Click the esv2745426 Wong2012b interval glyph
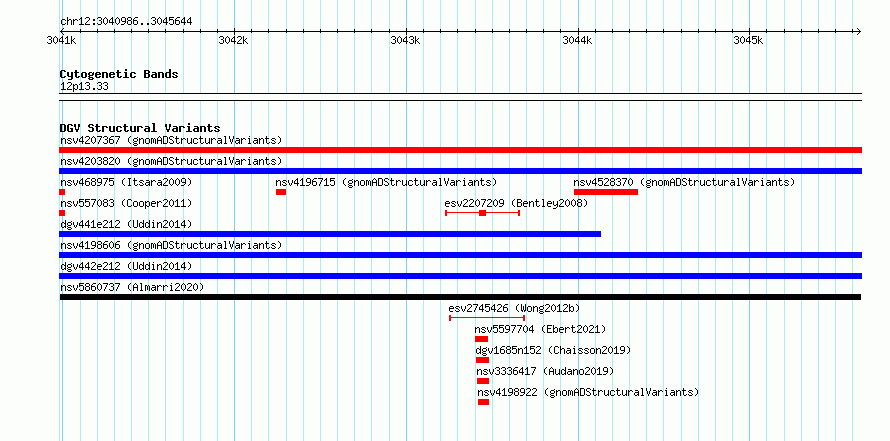Screen dimensions: 890x441 tap(486, 318)
